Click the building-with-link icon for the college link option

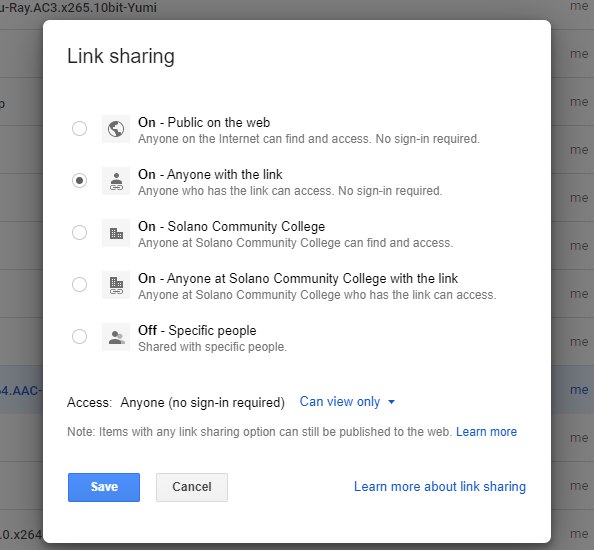(x=116, y=285)
